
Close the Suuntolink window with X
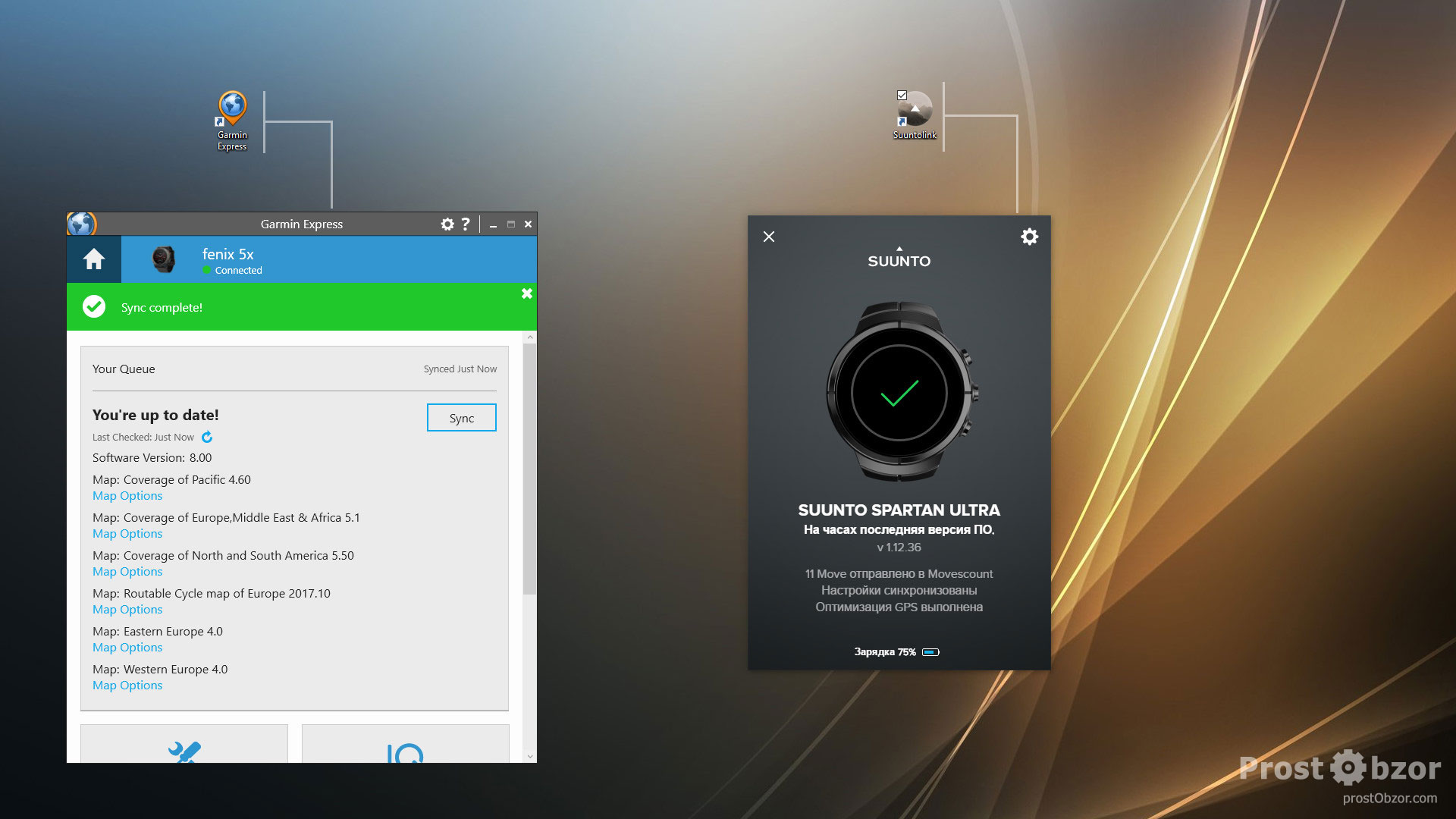769,237
